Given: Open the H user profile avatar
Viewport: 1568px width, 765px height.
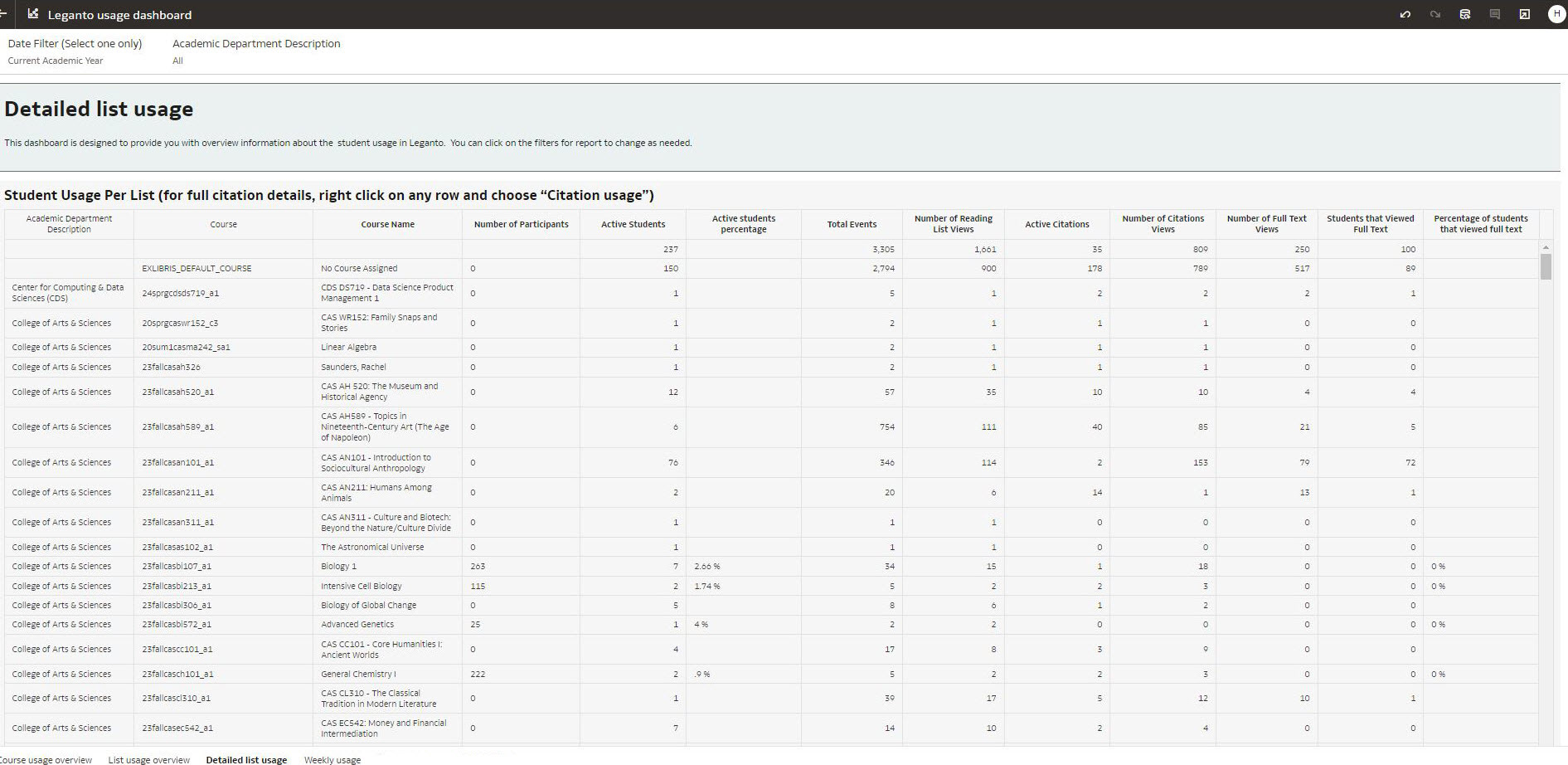Looking at the screenshot, I should coord(1556,14).
